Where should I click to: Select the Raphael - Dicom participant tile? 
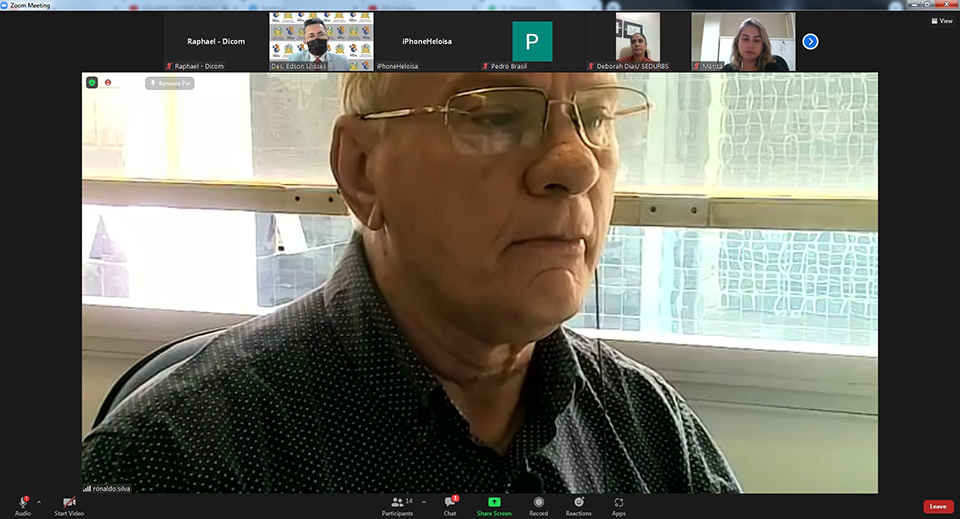(x=216, y=41)
